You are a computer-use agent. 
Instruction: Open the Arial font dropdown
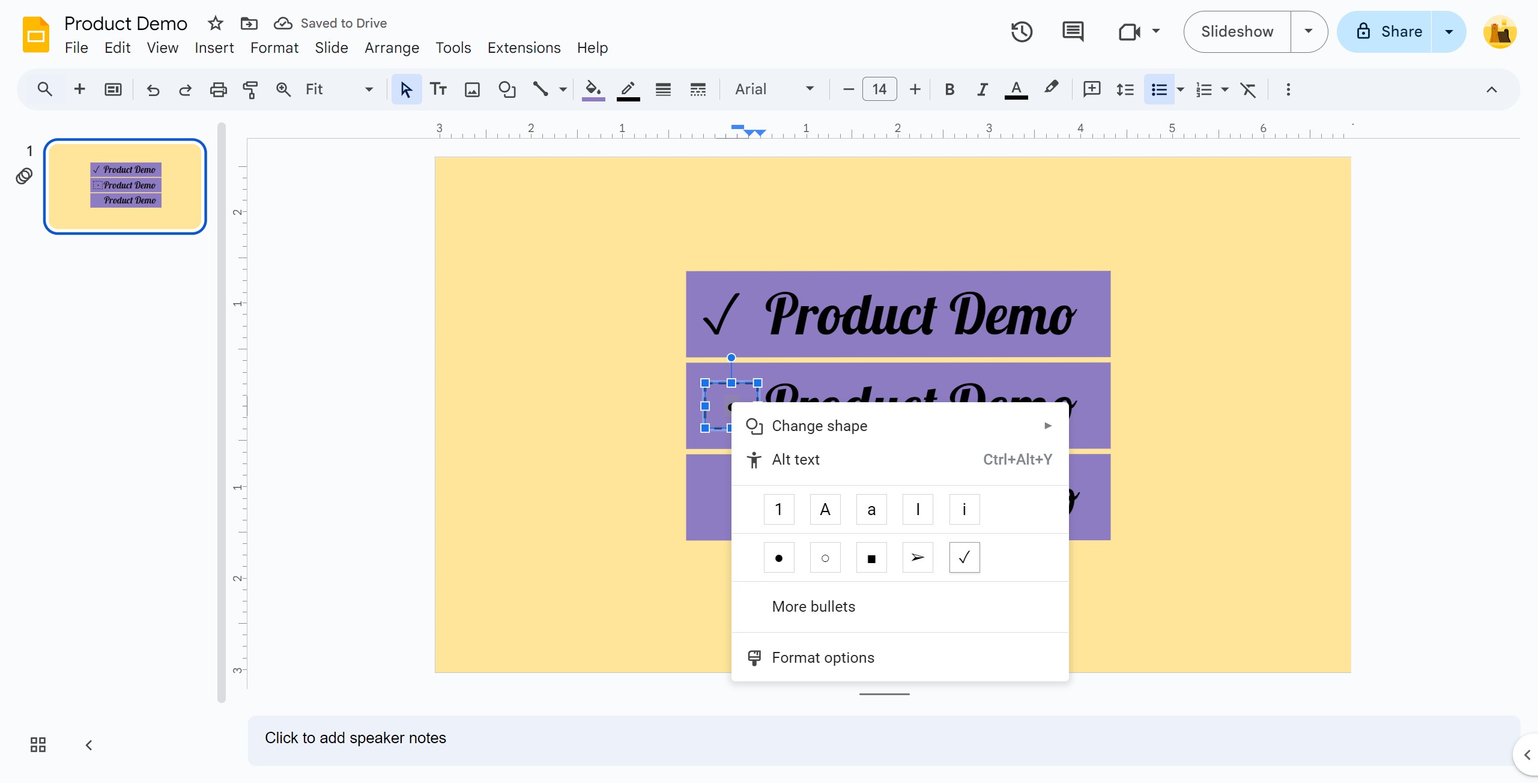pos(775,89)
